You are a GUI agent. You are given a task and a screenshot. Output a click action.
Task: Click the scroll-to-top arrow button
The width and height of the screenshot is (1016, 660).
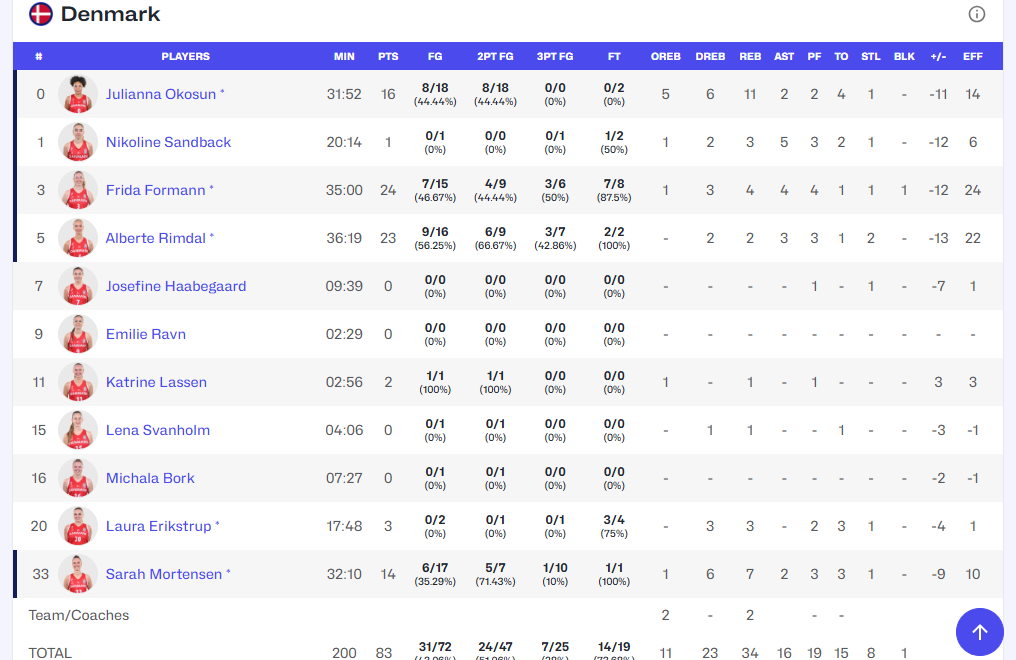[979, 631]
